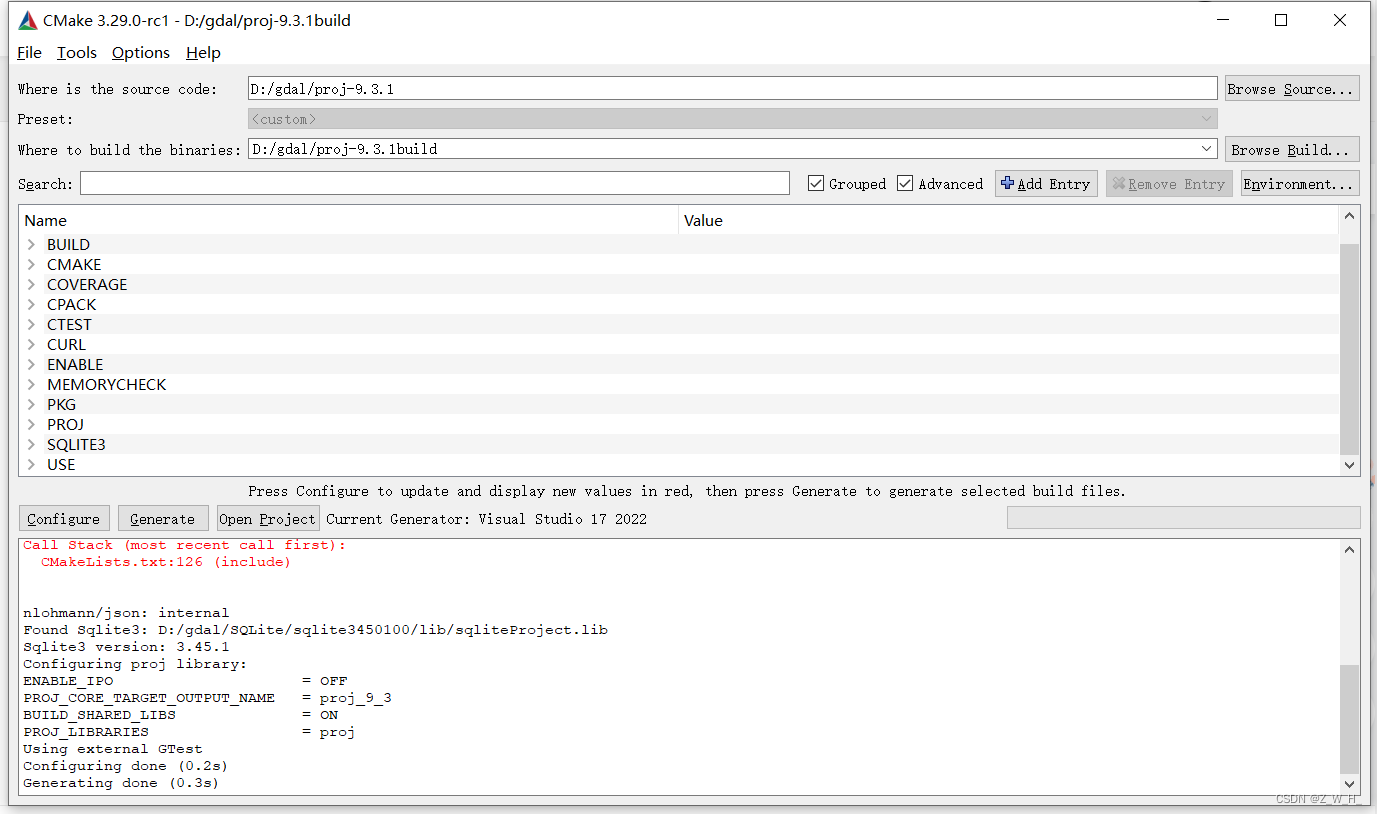This screenshot has width=1377, height=814.
Task: Click 'Current Generator: Visual Studio 17 2022' label
Action: 486,519
